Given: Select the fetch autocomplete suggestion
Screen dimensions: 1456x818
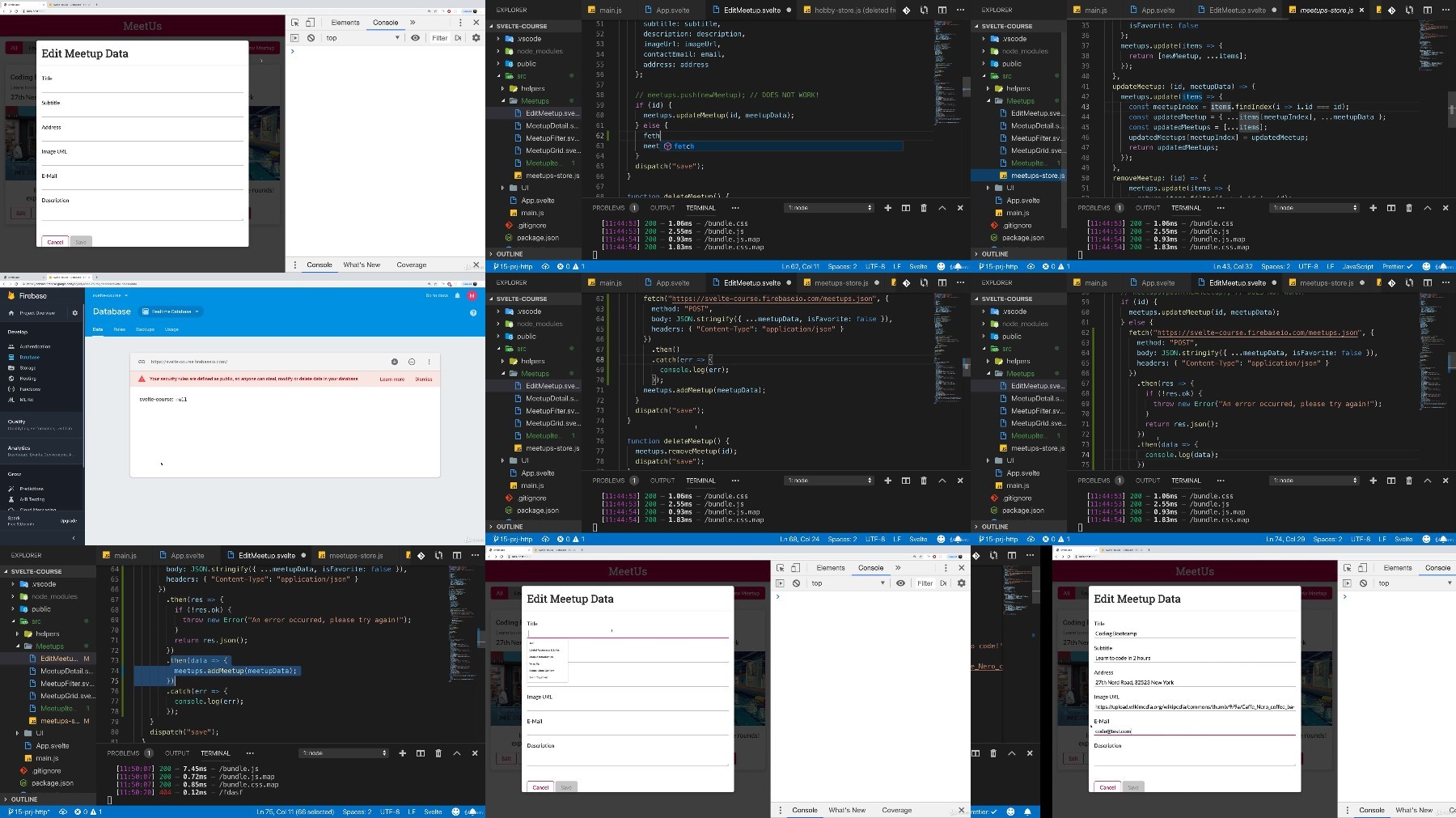Looking at the screenshot, I should [783, 146].
